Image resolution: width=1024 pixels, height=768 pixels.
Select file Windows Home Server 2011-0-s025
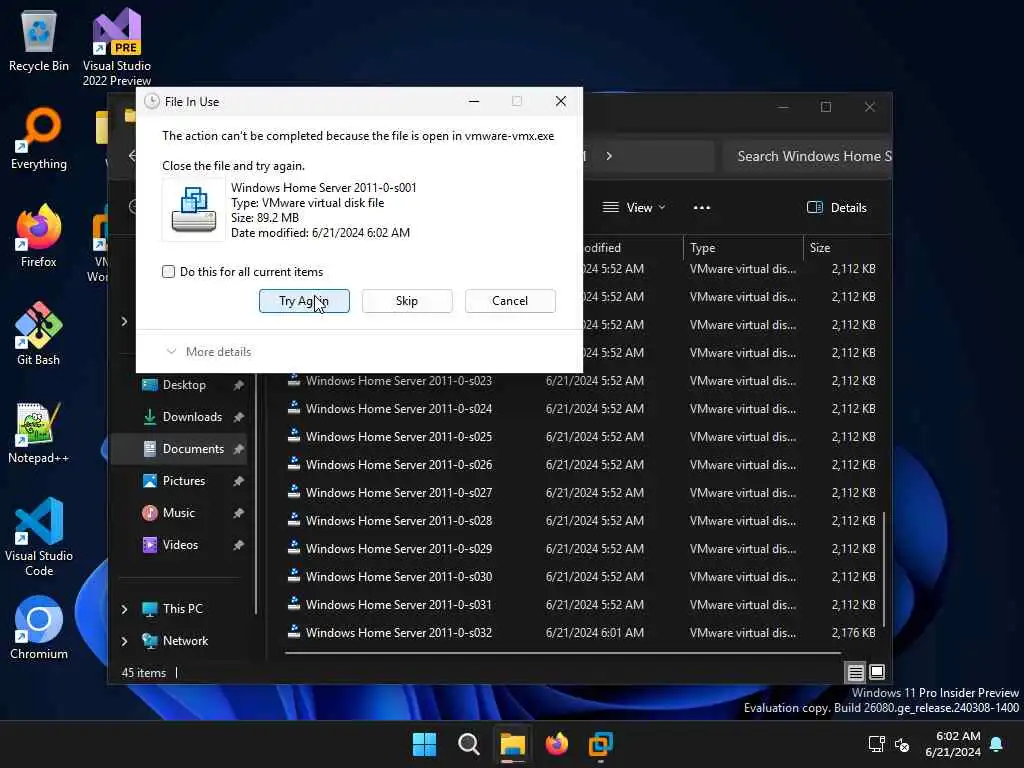tap(399, 436)
